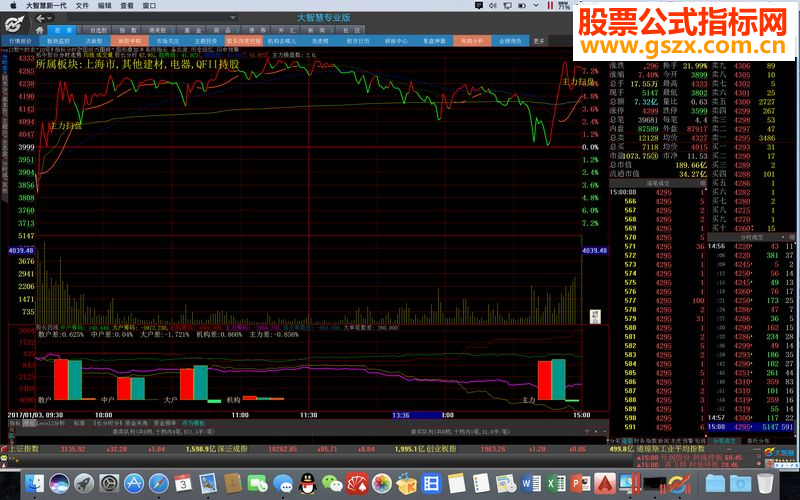Expand the 更多 toolbar options
Image resolution: width=800 pixels, height=500 pixels.
pyautogui.click(x=539, y=41)
